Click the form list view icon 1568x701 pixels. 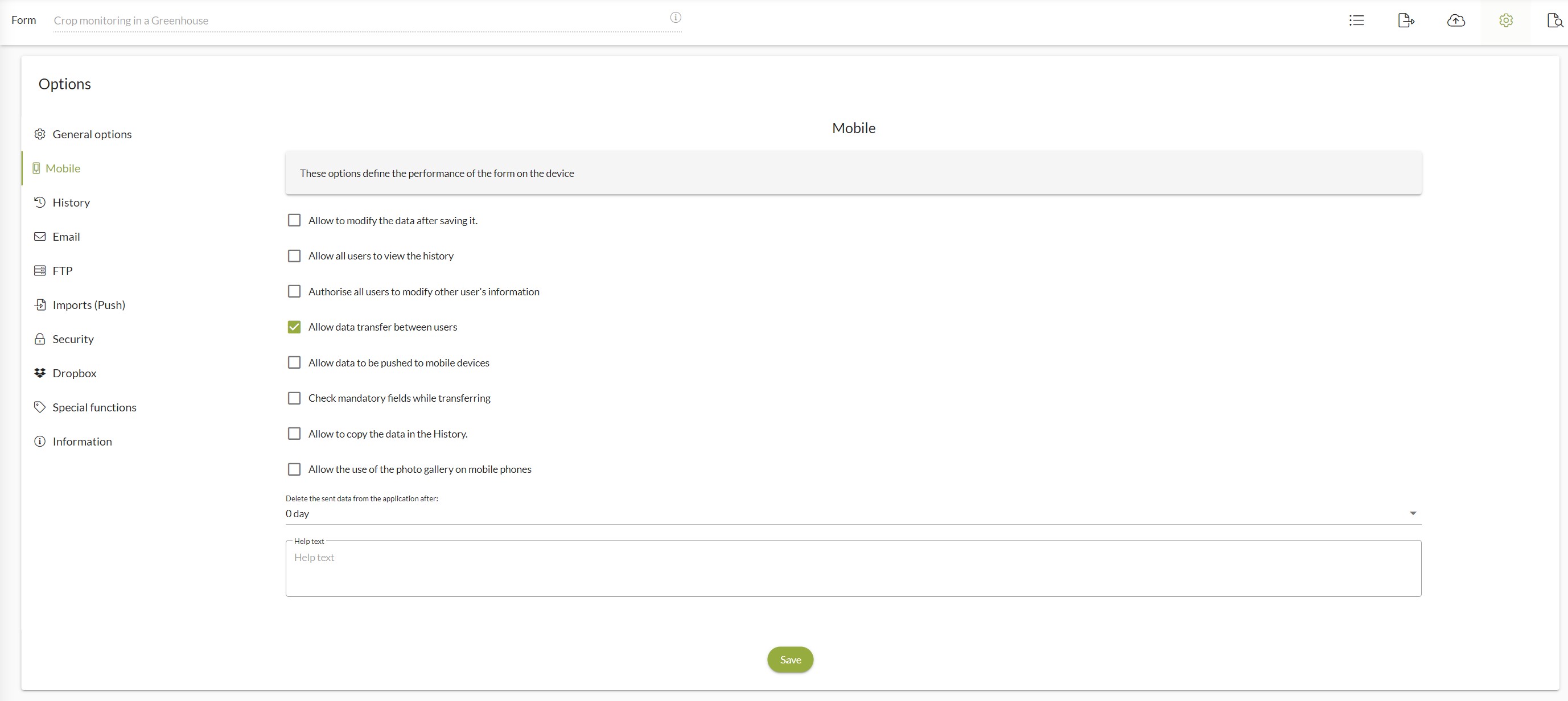(x=1356, y=19)
